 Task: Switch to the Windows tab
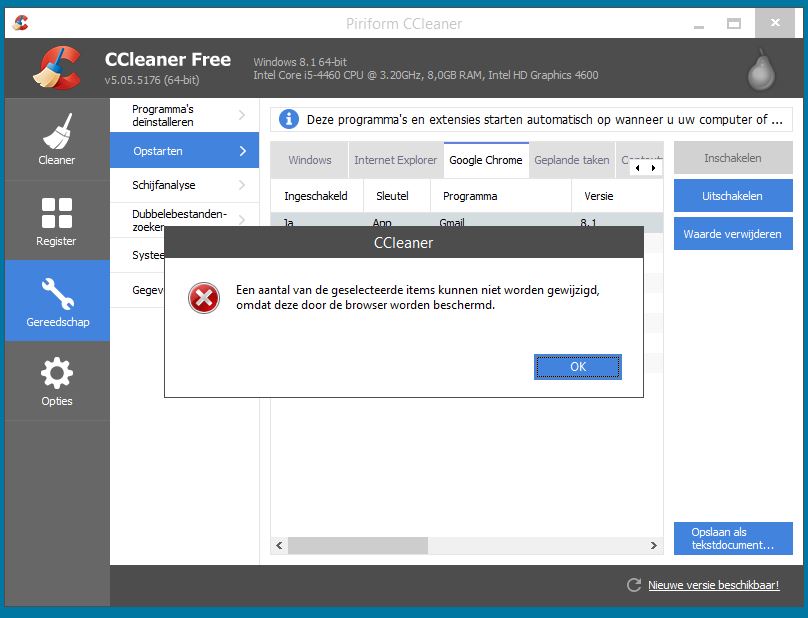pos(310,160)
